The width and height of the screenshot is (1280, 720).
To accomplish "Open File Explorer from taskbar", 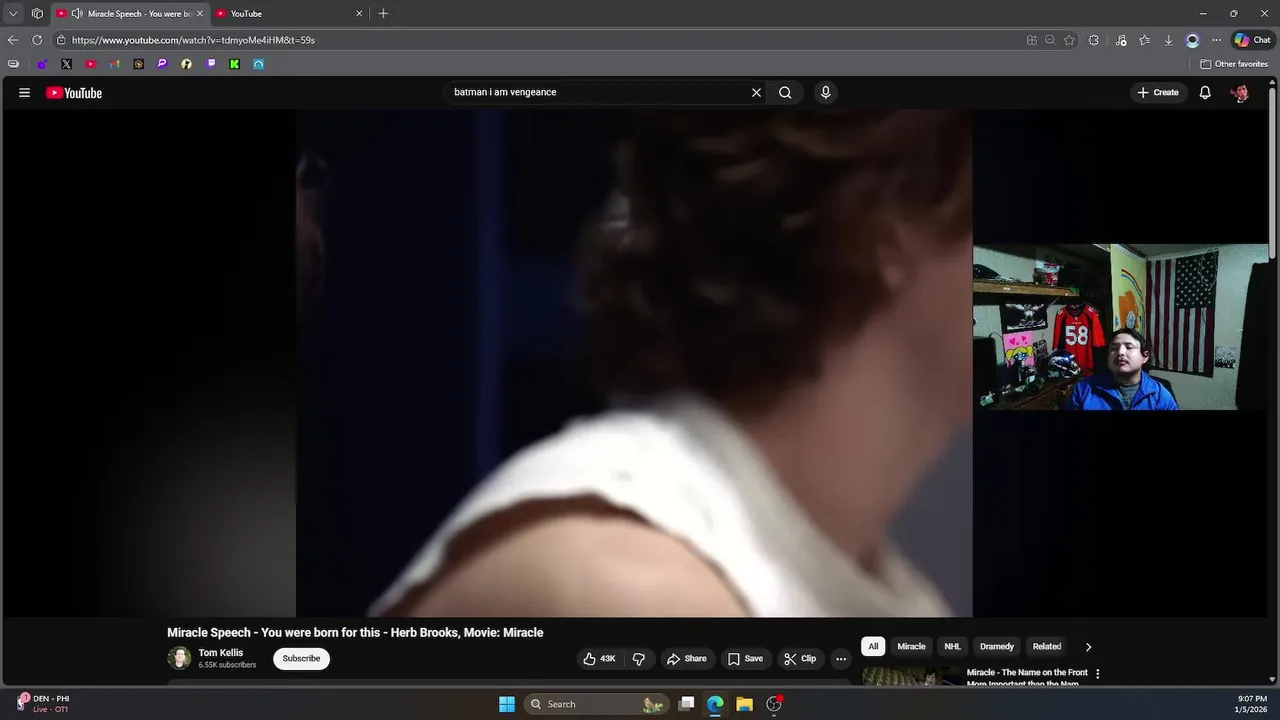I will point(744,704).
